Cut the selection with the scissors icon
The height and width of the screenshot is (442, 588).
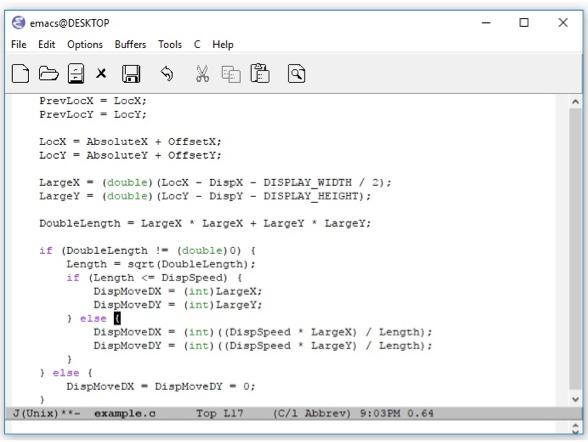[202, 73]
